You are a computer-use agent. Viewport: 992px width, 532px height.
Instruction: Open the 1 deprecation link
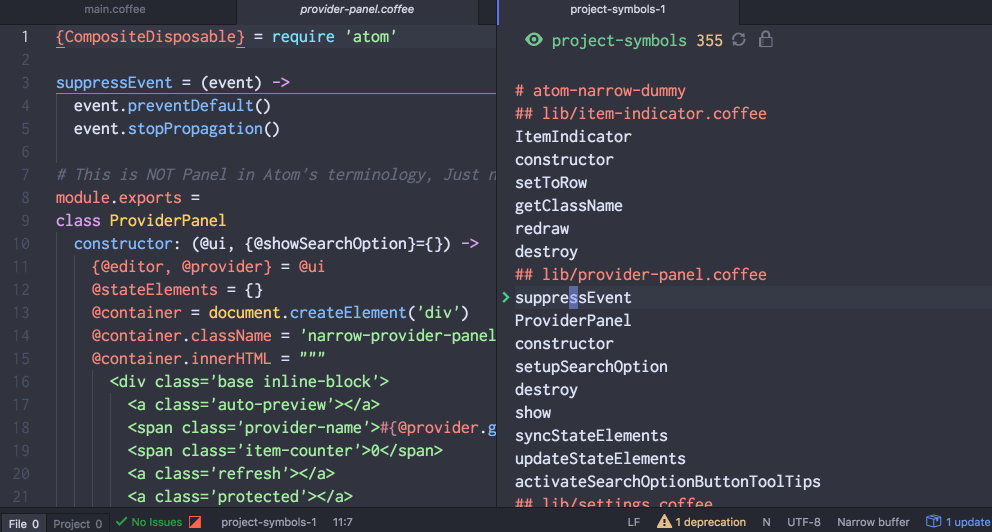(x=710, y=522)
